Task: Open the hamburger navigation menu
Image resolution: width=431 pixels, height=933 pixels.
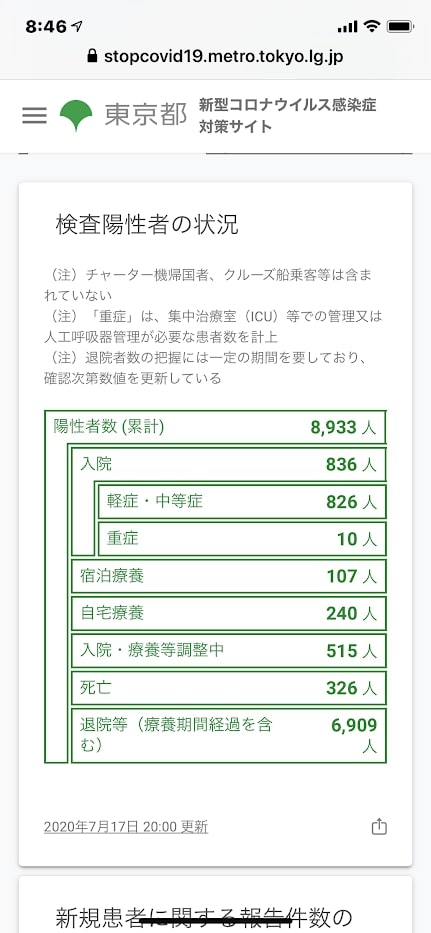Action: [34, 115]
